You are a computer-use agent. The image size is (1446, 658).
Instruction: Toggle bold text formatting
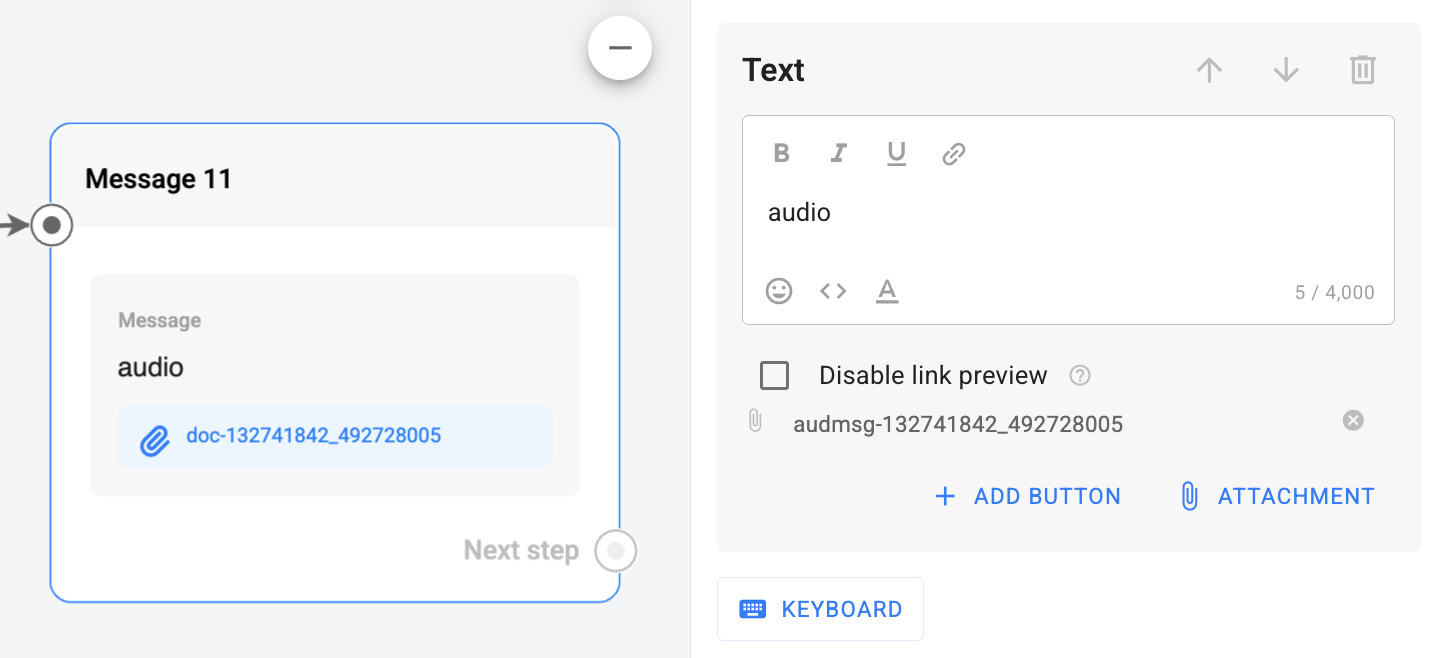click(782, 153)
